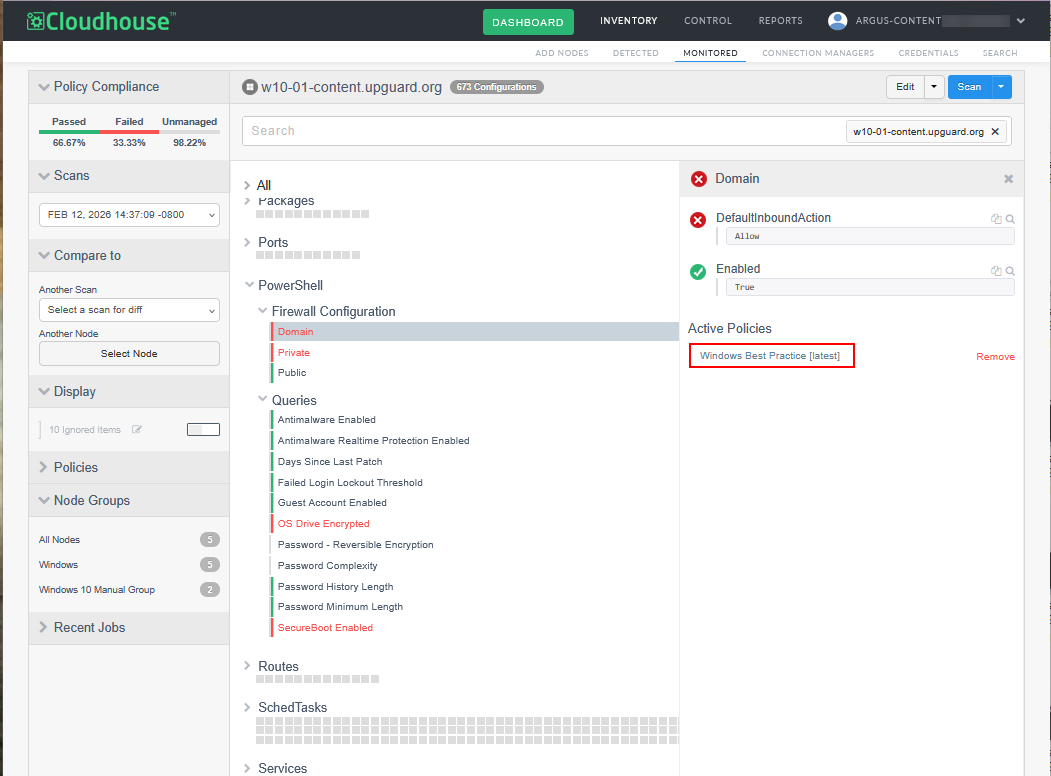Screen dimensions: 1051x776
Task: Switch to the Monitored tab
Action: 710,53
